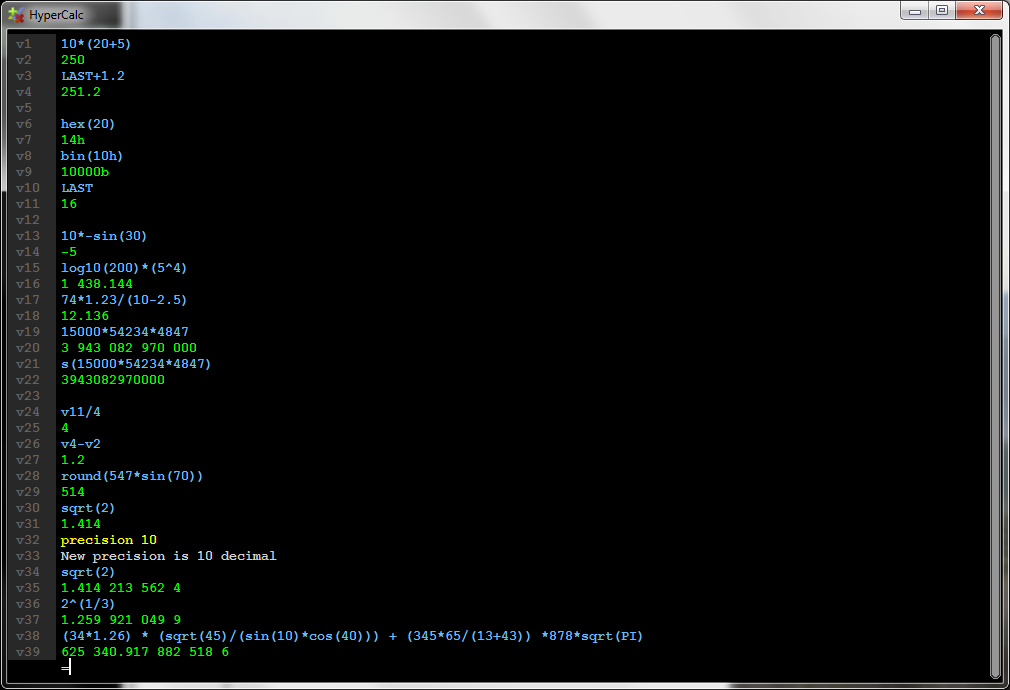Viewport: 1010px width, 690px height.
Task: Select the 2^(1/3) expression
Action: tap(88, 604)
